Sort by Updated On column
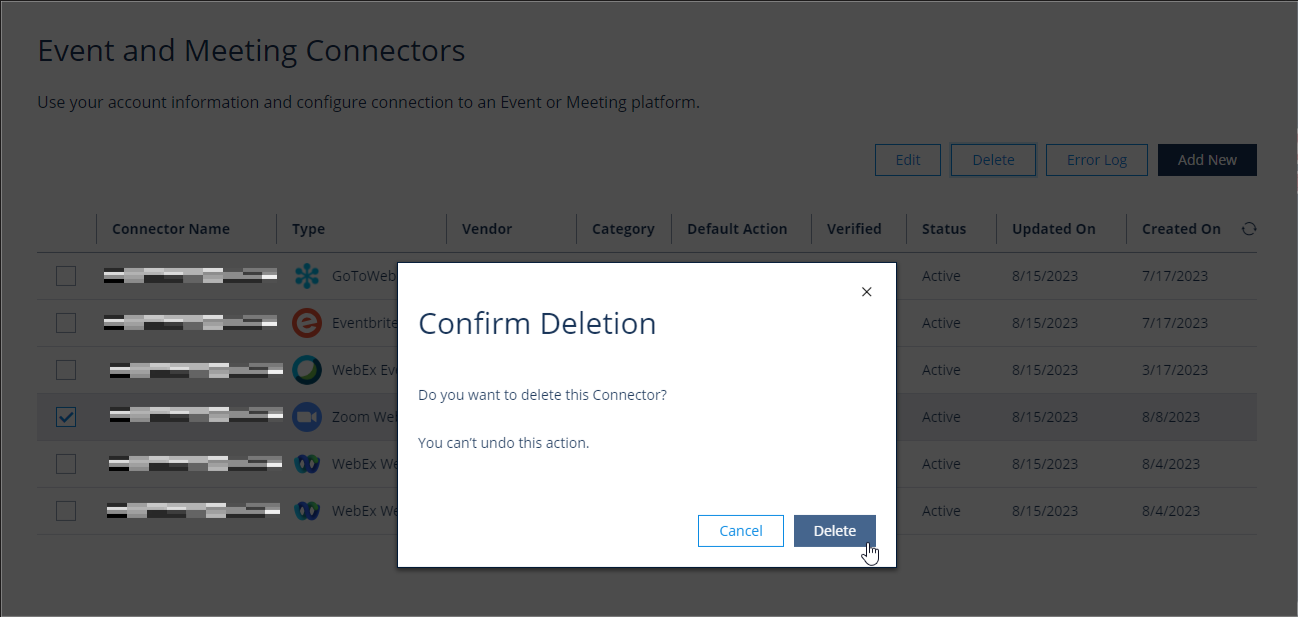The height and width of the screenshot is (617, 1298). click(1053, 229)
